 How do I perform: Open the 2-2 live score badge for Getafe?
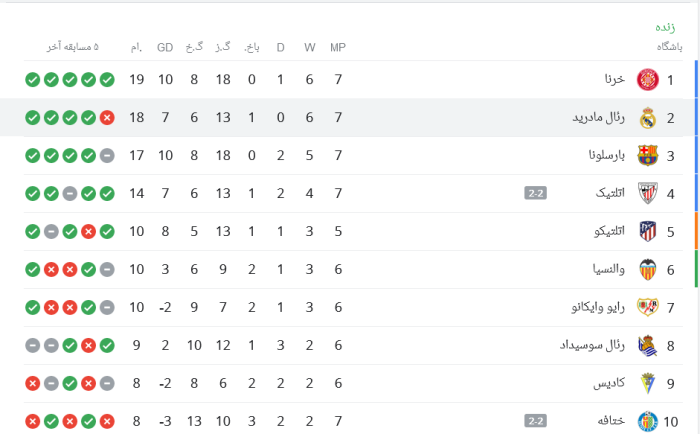[x=535, y=421]
